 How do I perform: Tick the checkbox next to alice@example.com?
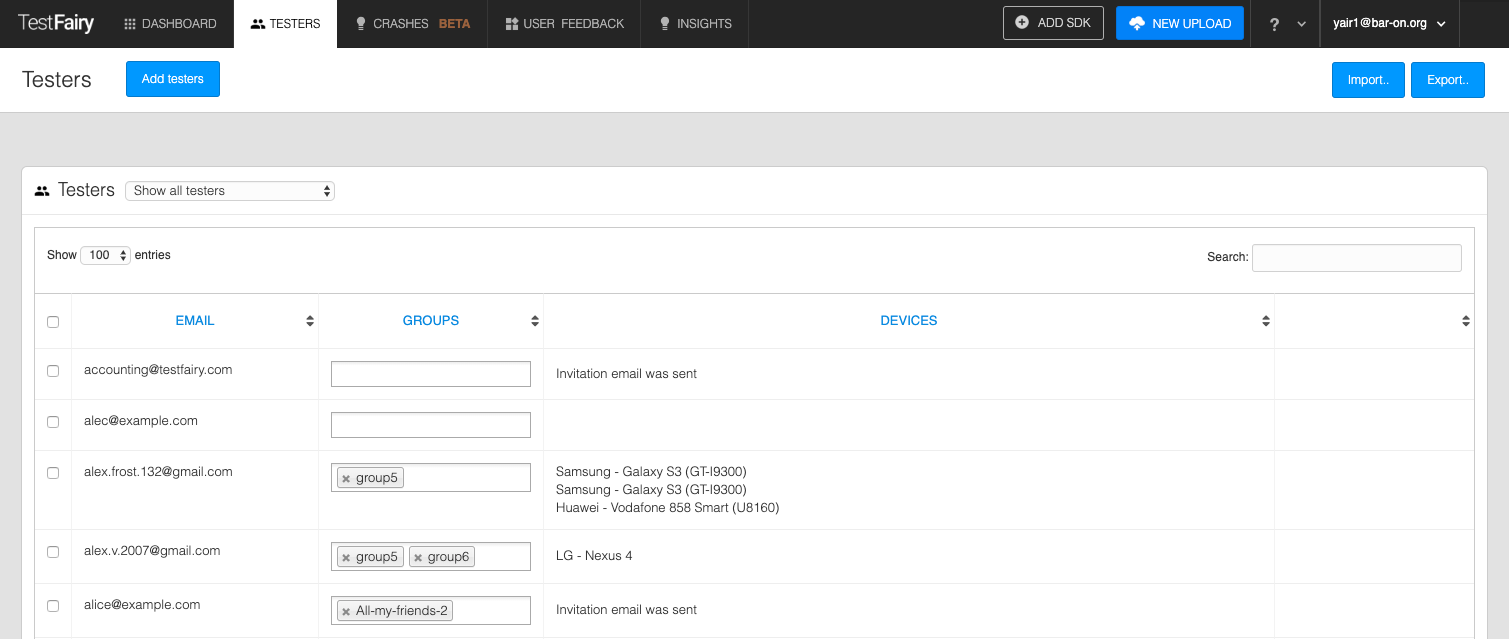(53, 606)
